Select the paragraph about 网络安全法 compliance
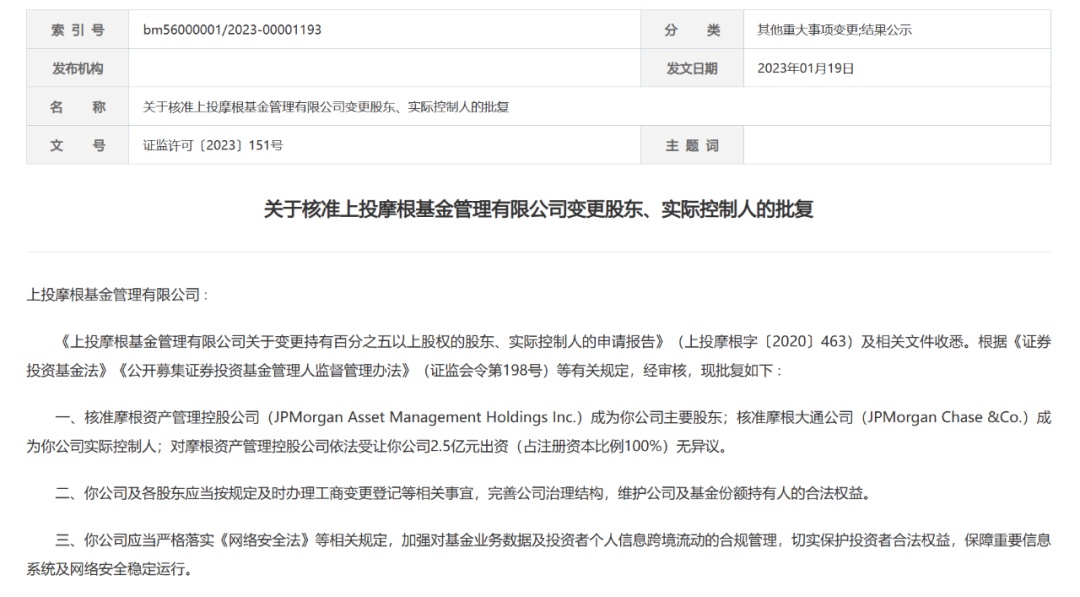This screenshot has height=597, width=1080. click(x=540, y=545)
